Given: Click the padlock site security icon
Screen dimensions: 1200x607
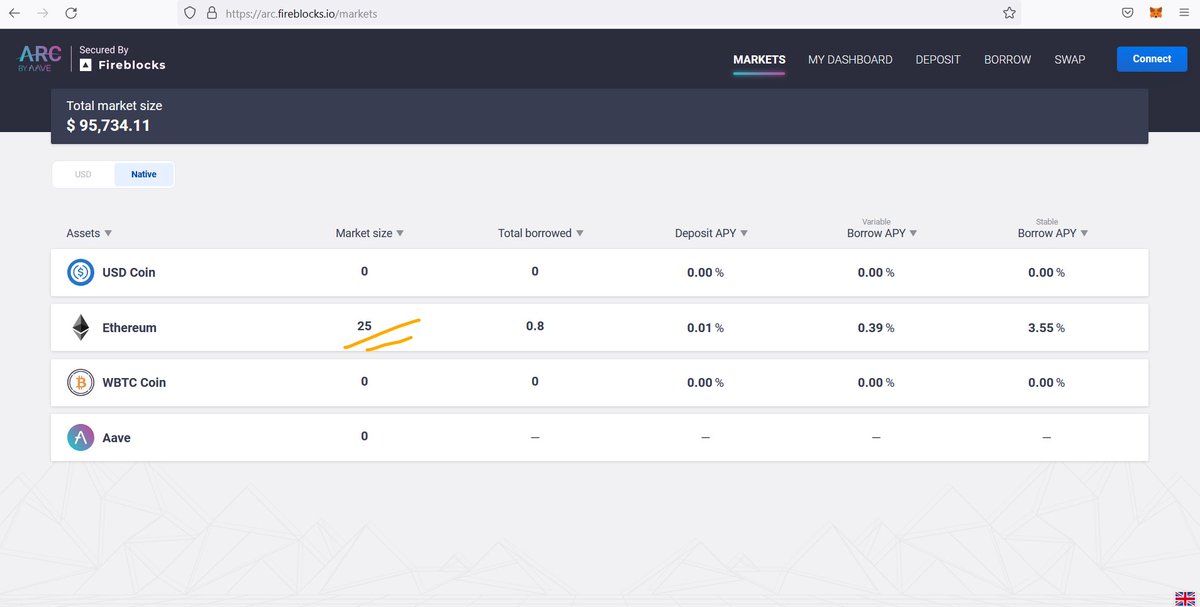Looking at the screenshot, I should (x=211, y=14).
